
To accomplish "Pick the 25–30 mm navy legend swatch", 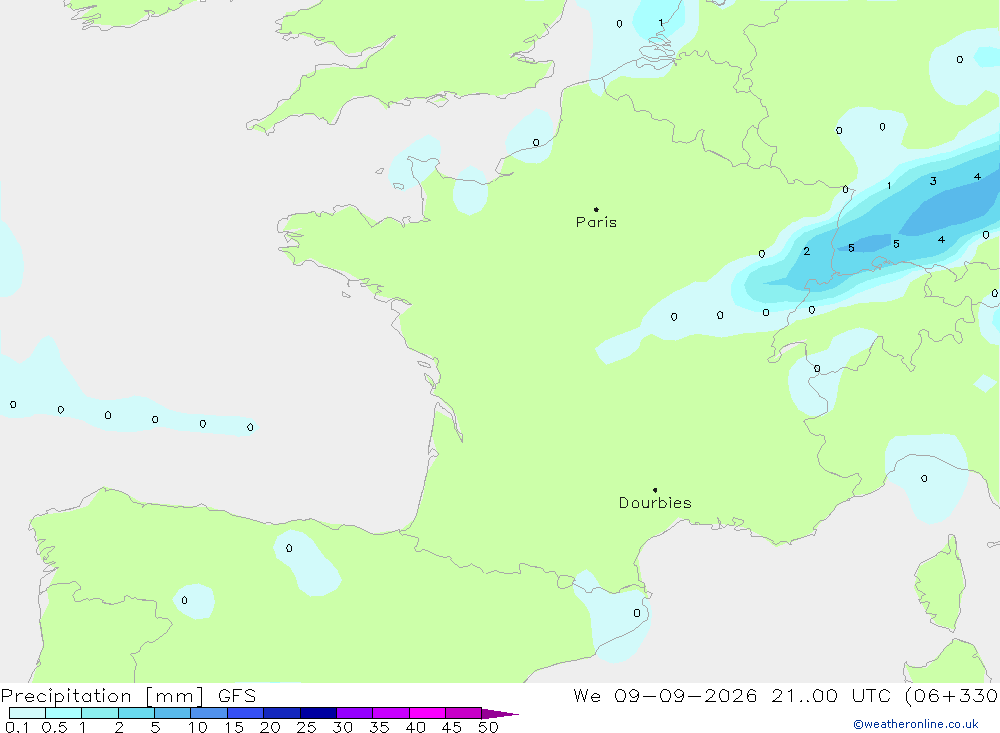I will tap(318, 713).
